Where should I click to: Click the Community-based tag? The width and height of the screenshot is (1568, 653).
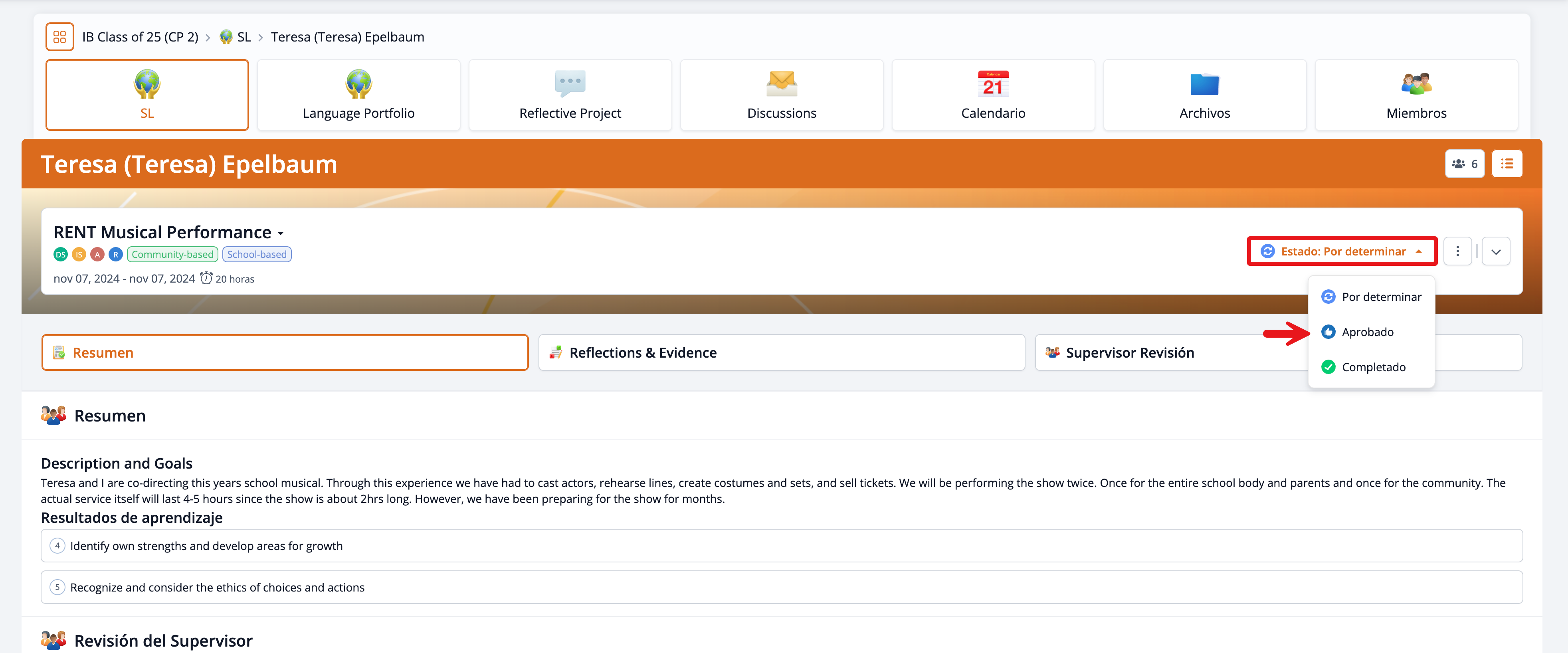click(x=172, y=254)
